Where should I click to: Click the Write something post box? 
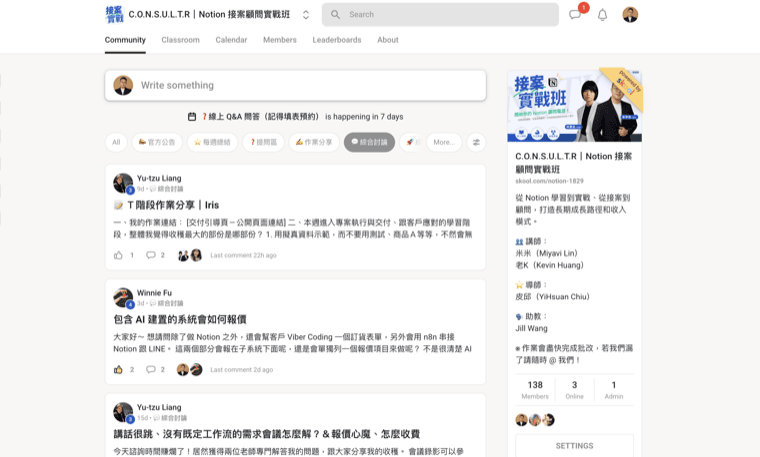[296, 86]
